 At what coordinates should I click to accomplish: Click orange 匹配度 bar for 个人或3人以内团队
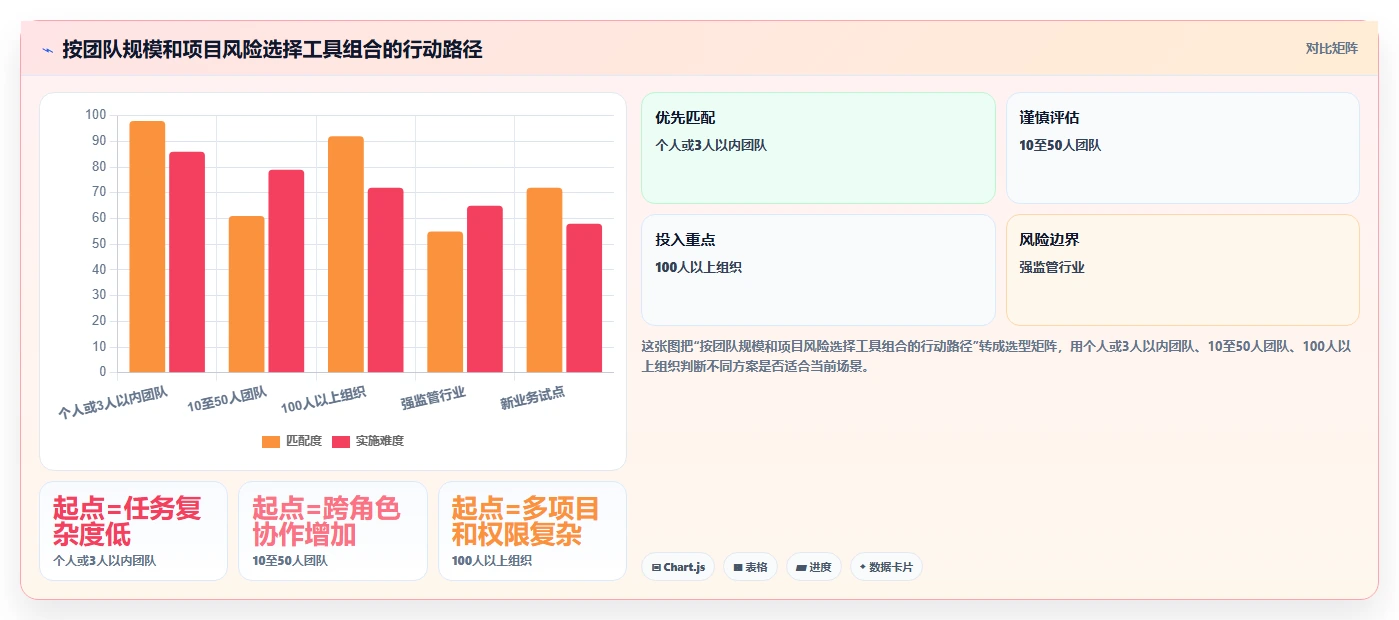147,247
